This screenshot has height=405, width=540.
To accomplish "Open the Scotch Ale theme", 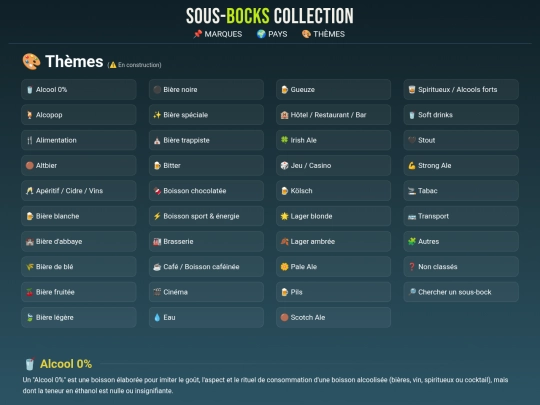I will click(333, 317).
